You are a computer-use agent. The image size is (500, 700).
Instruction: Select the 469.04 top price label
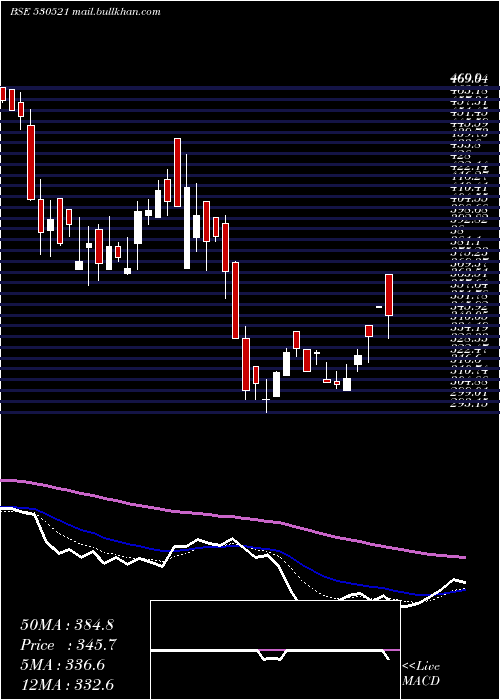(468, 79)
